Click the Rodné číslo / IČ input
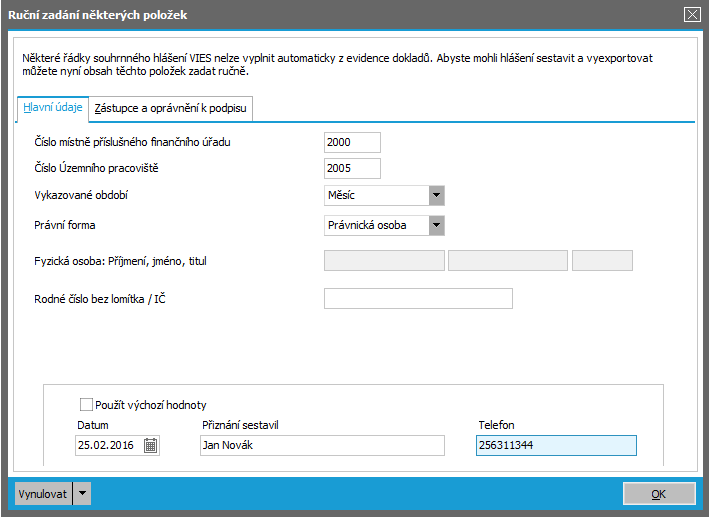 pyautogui.click(x=418, y=298)
